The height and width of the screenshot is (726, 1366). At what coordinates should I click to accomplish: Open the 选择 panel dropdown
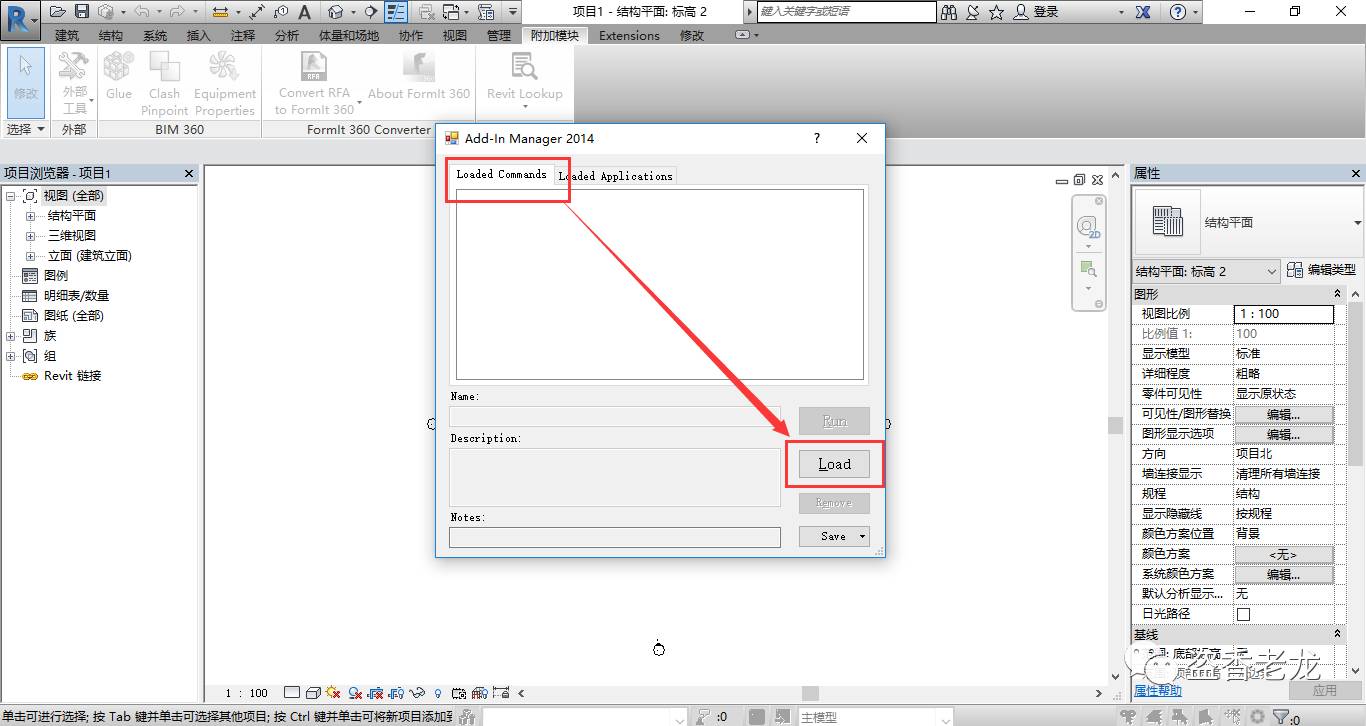pyautogui.click(x=26, y=129)
